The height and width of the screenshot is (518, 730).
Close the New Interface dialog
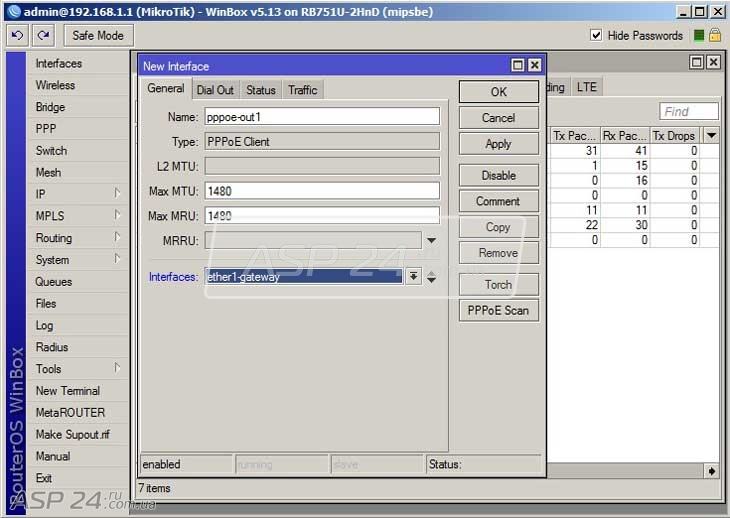click(534, 65)
